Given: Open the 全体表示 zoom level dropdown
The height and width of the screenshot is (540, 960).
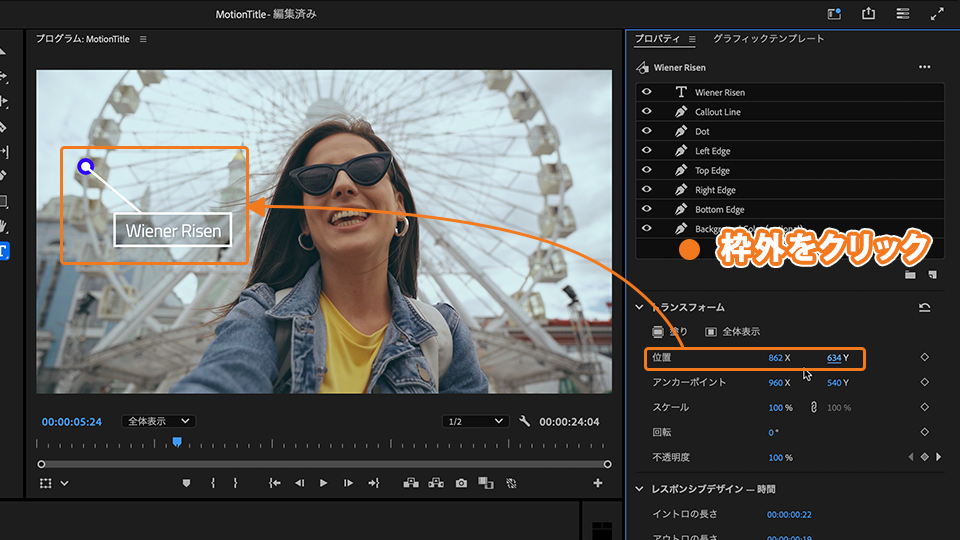Looking at the screenshot, I should coord(158,421).
